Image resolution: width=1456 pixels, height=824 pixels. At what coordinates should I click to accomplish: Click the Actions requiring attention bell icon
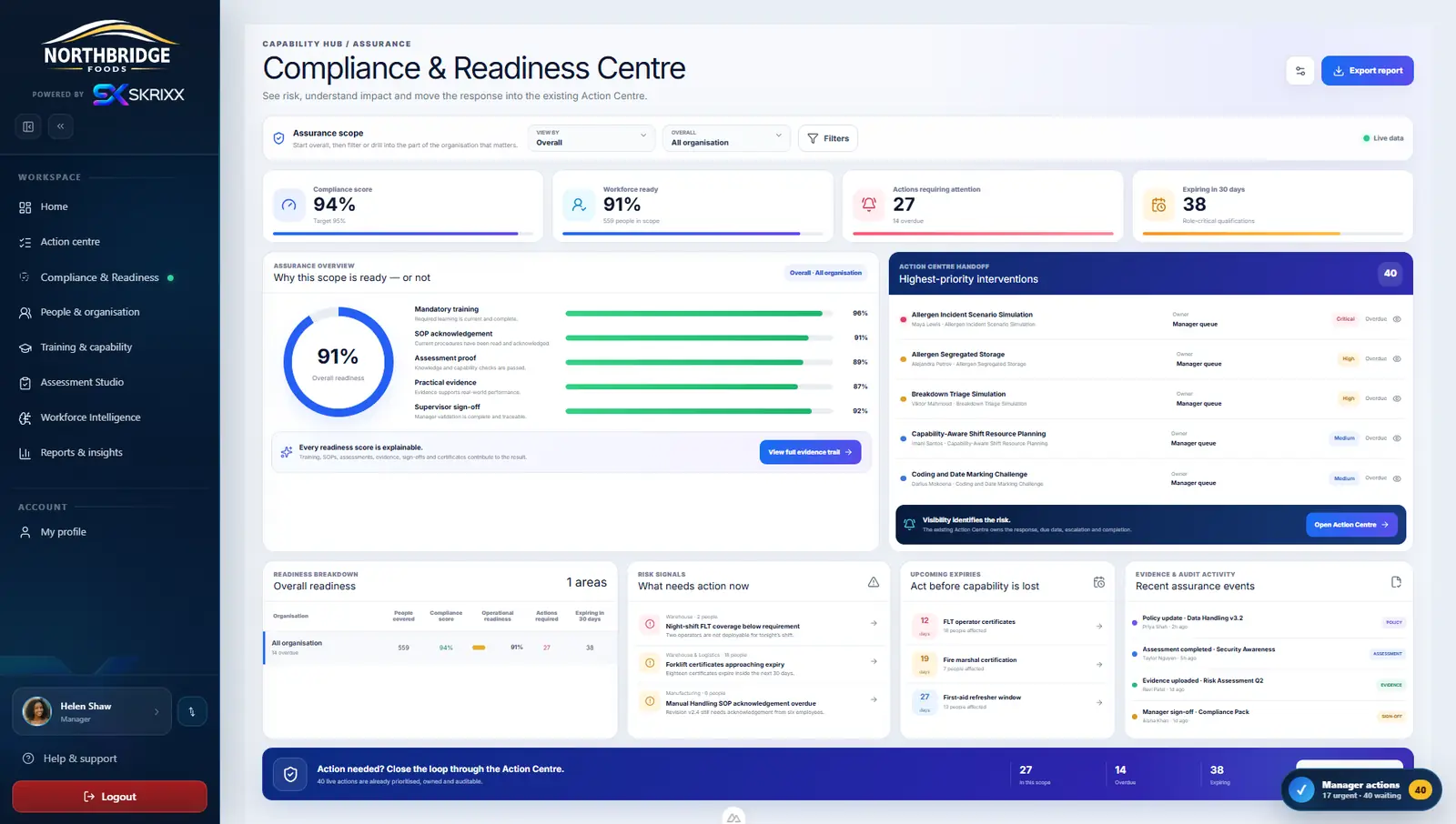tap(869, 206)
